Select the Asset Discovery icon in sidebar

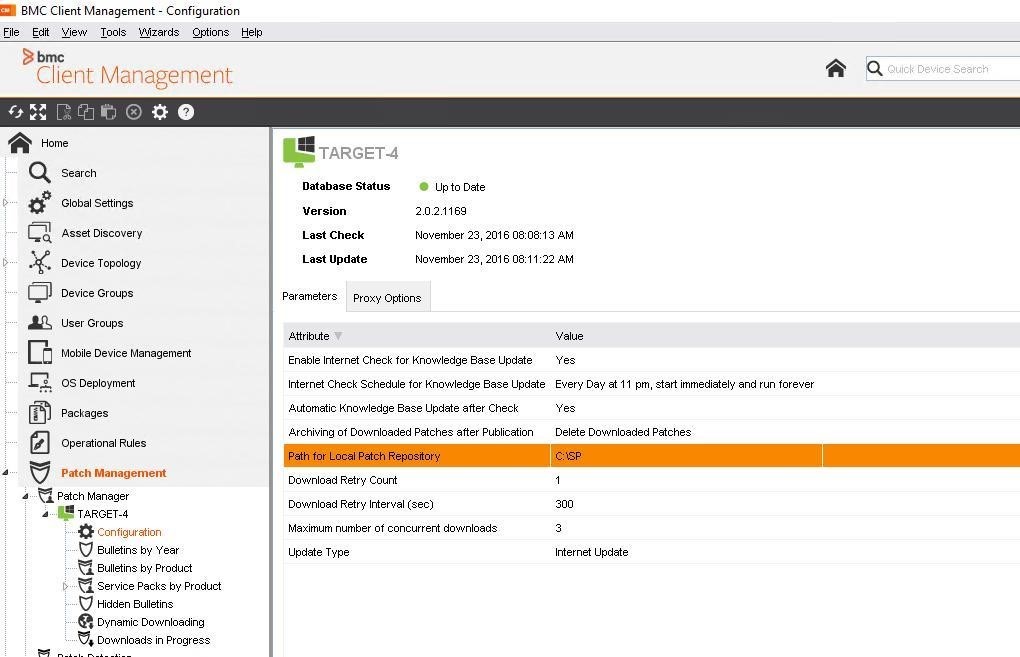pos(40,233)
